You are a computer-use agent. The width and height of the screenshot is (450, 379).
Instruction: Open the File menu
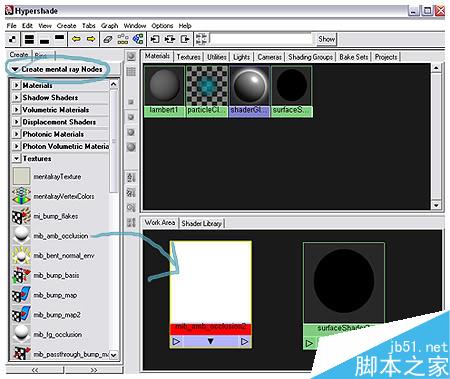tap(11, 26)
